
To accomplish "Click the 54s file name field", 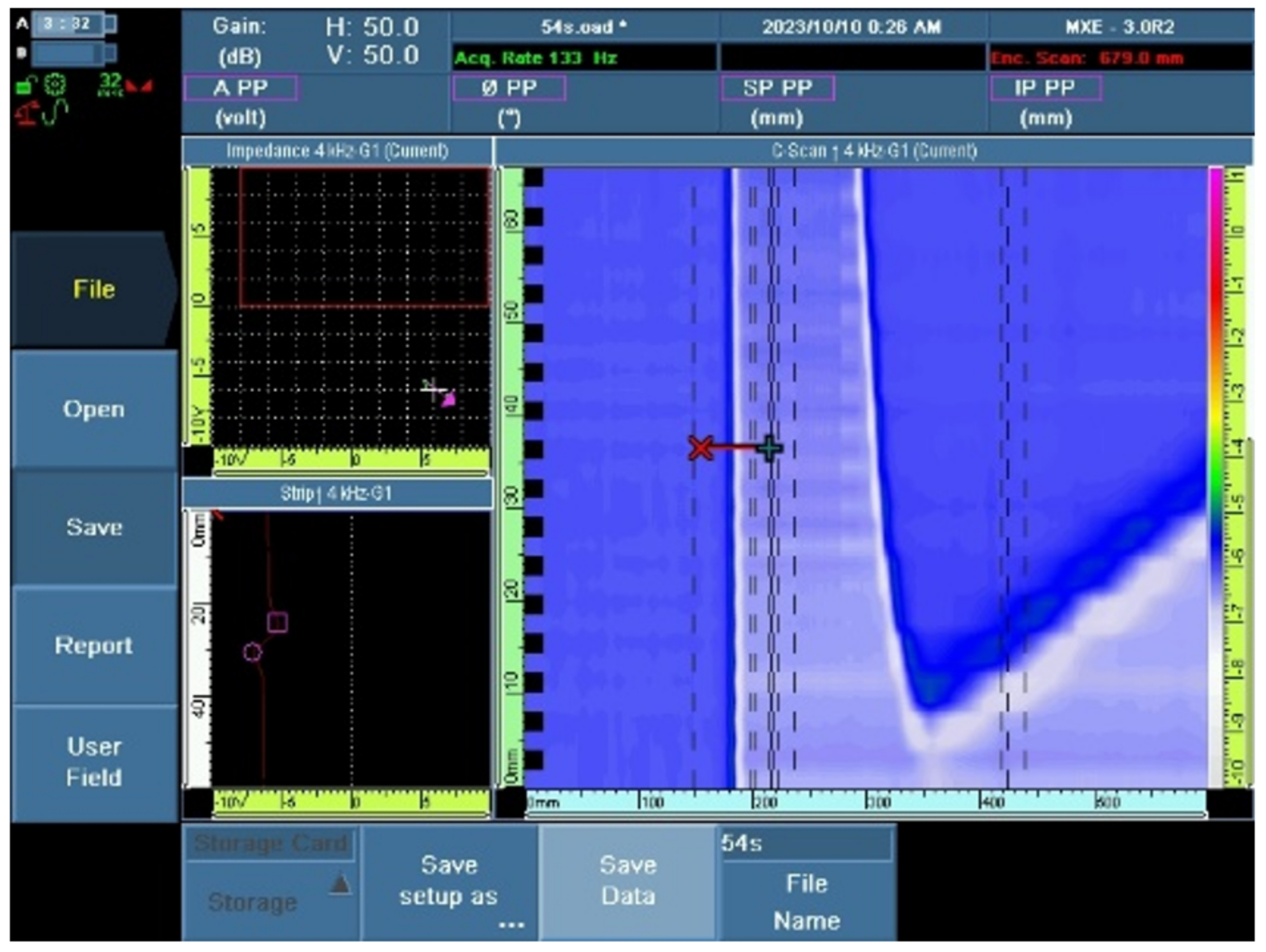I will [x=805, y=843].
